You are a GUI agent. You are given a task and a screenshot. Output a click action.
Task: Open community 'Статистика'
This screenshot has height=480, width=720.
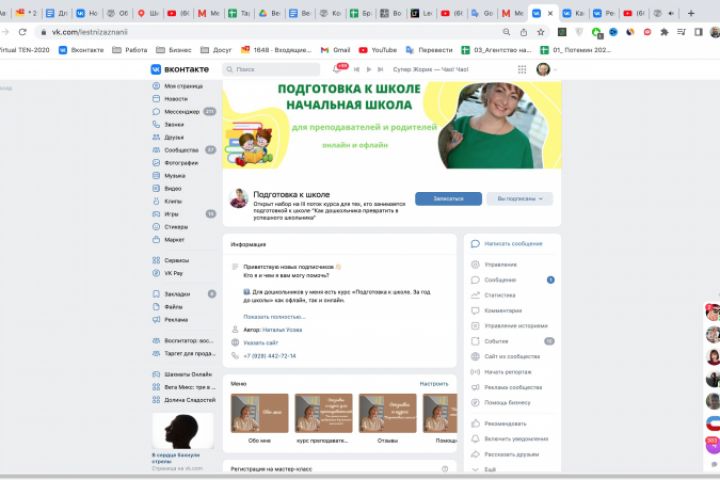pyautogui.click(x=493, y=295)
